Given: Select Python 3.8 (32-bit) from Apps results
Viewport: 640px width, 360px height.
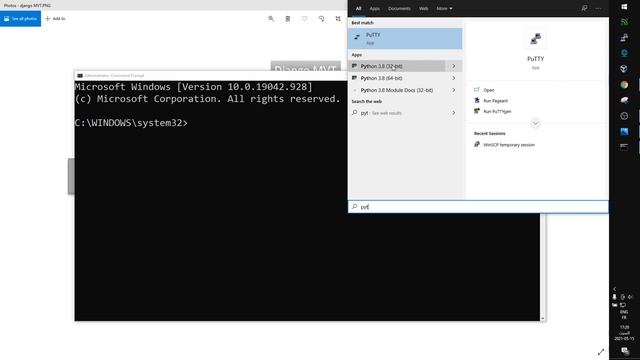Looking at the screenshot, I should [x=397, y=66].
